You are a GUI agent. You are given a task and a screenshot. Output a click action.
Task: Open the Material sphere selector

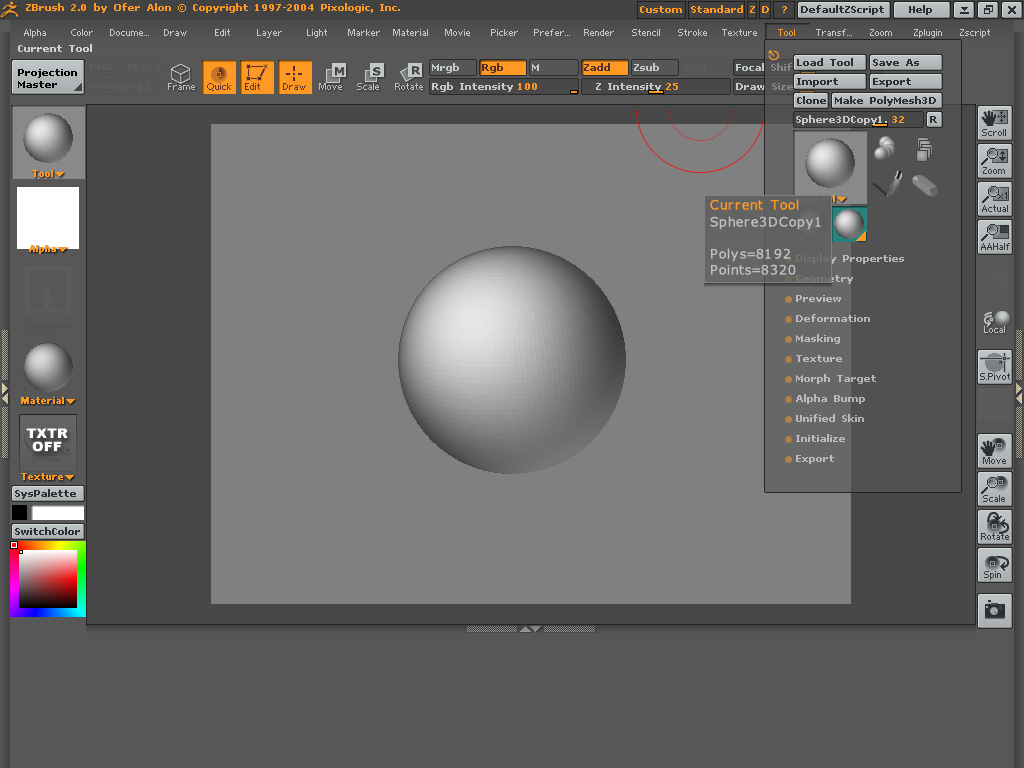[48, 370]
